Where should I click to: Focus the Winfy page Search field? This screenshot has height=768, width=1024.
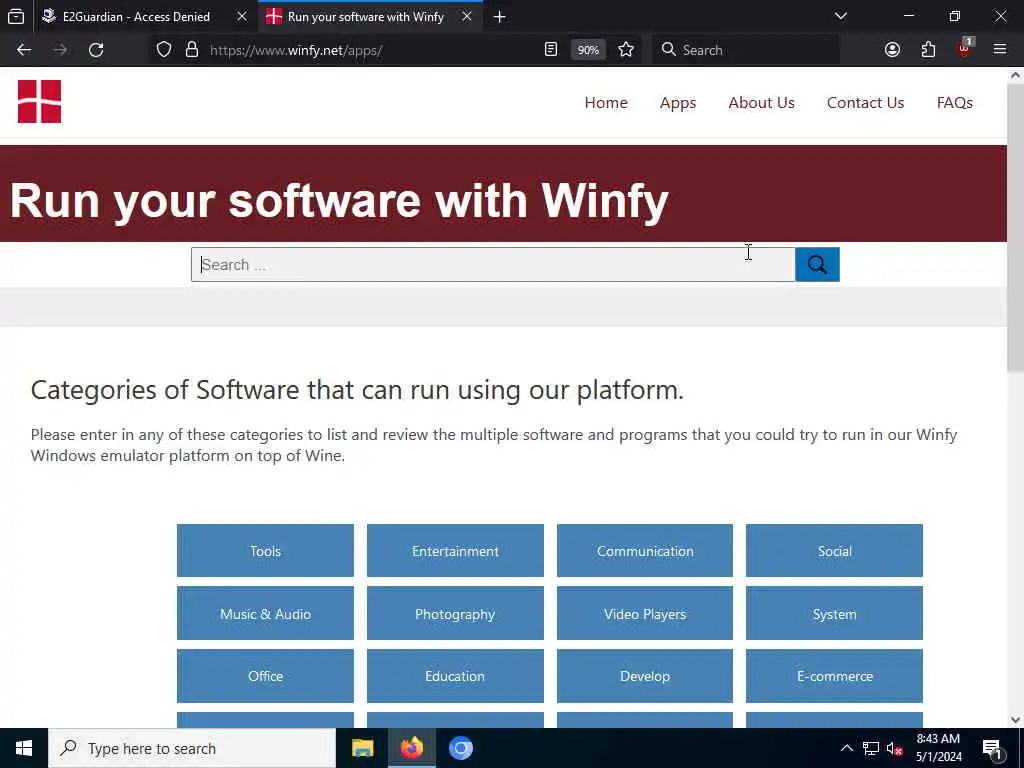493,264
